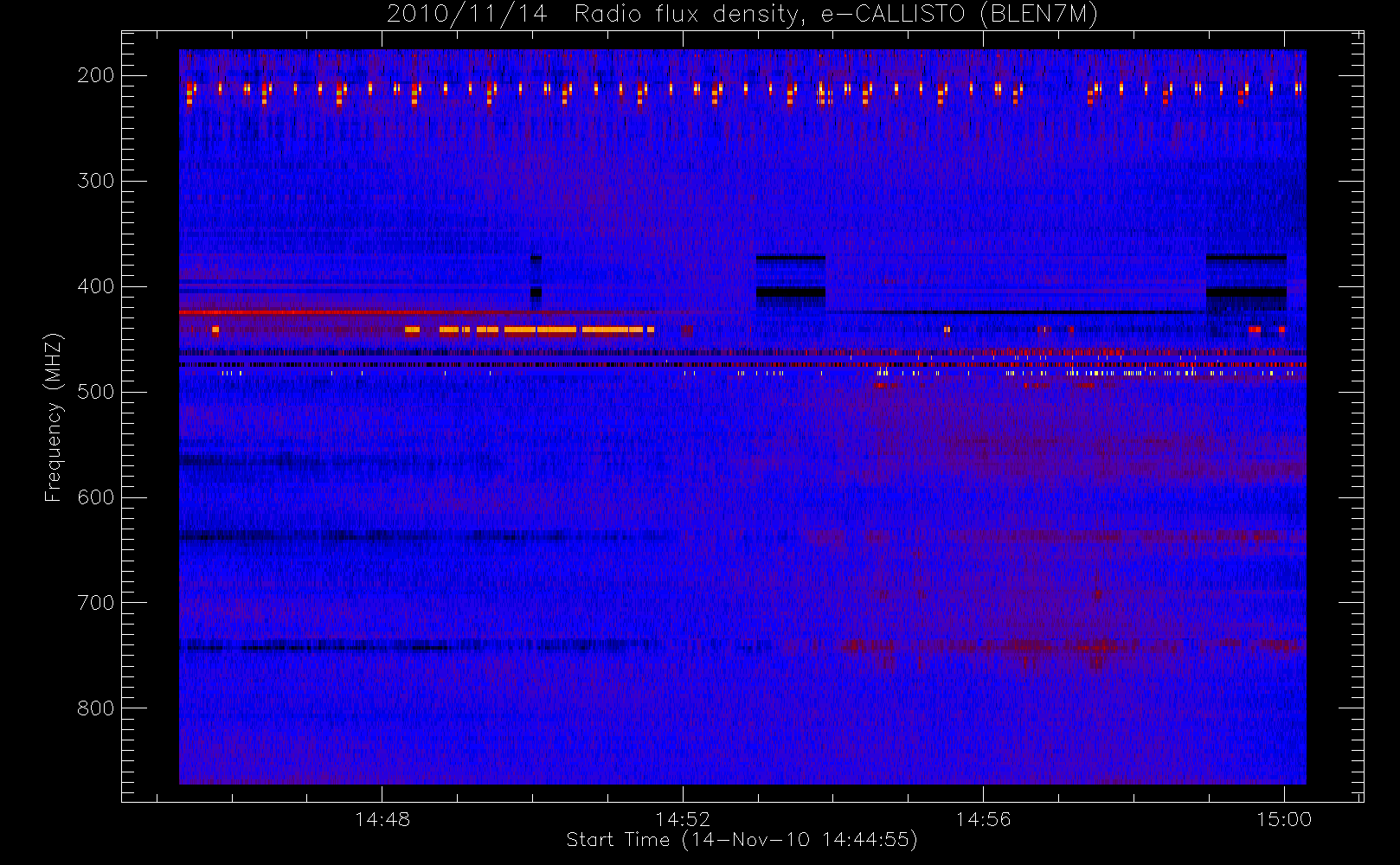Click the 800 frequency tick label
Viewport: 1400px width, 865px height.
point(96,708)
